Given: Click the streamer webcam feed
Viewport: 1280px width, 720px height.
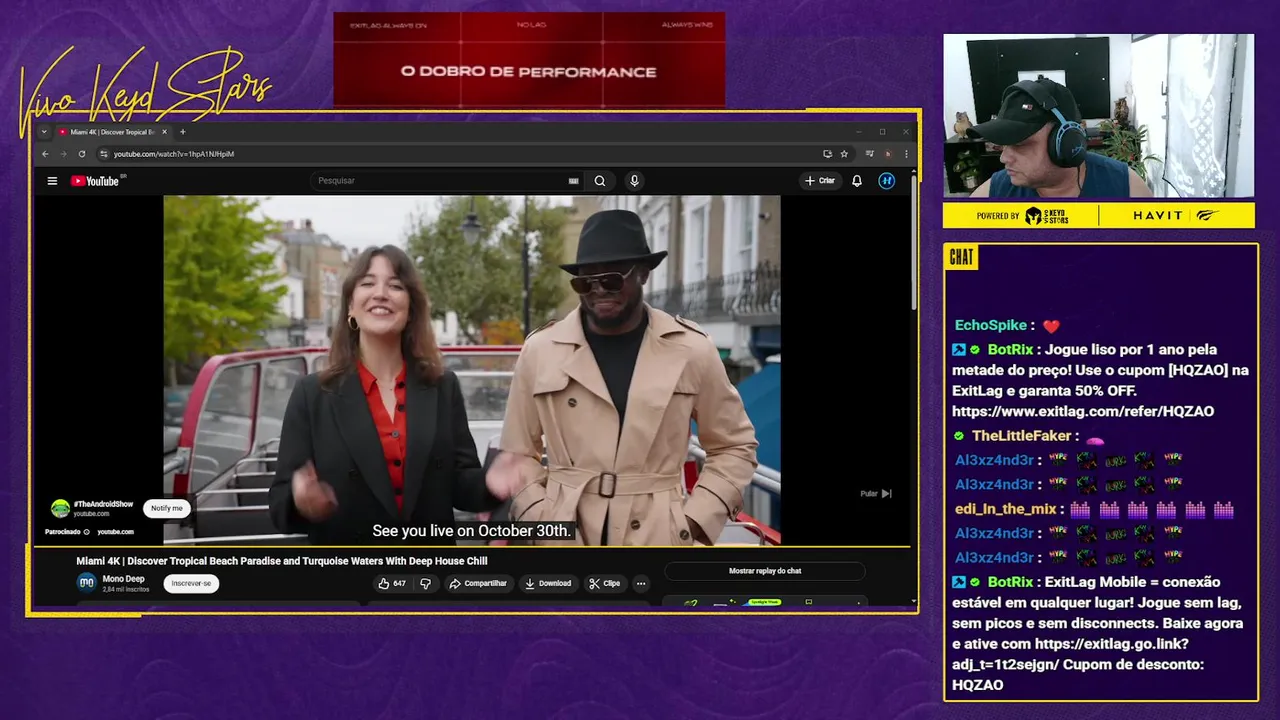Looking at the screenshot, I should [1098, 116].
